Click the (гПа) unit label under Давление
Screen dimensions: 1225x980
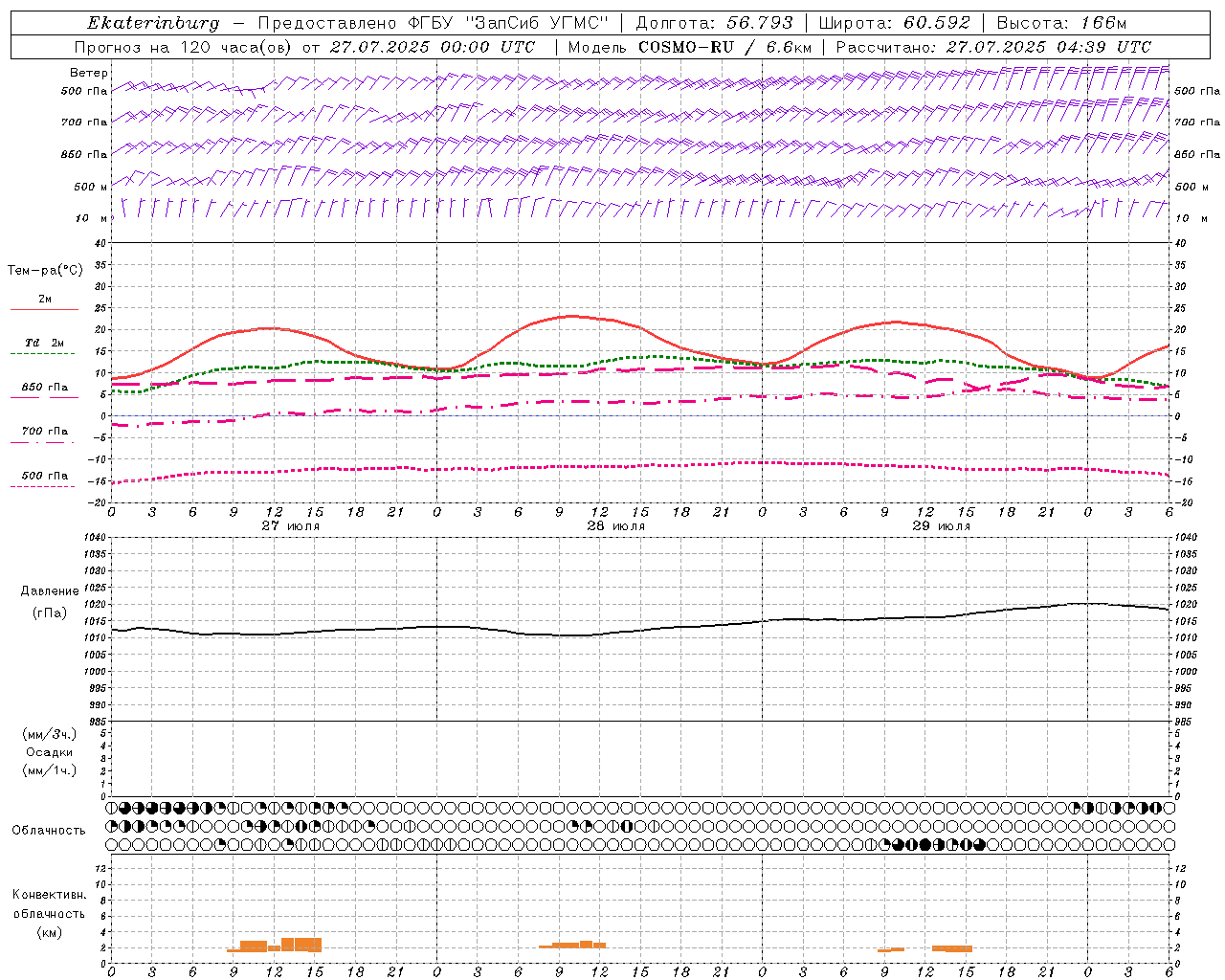[x=50, y=612]
